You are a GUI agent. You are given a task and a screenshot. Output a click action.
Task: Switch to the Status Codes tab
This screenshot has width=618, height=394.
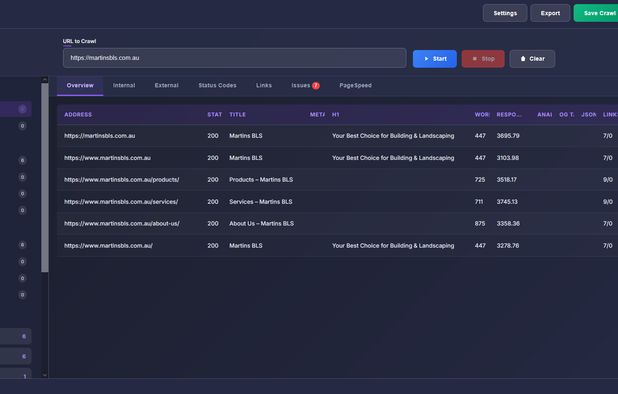(x=217, y=85)
